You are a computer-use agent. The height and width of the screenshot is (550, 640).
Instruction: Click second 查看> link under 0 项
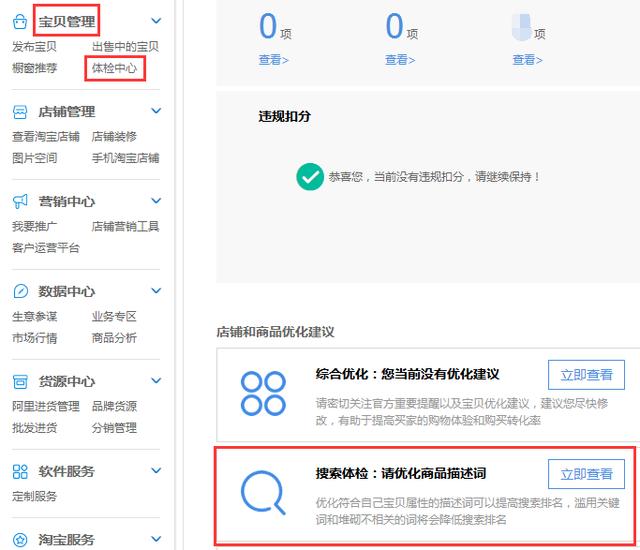pos(400,60)
